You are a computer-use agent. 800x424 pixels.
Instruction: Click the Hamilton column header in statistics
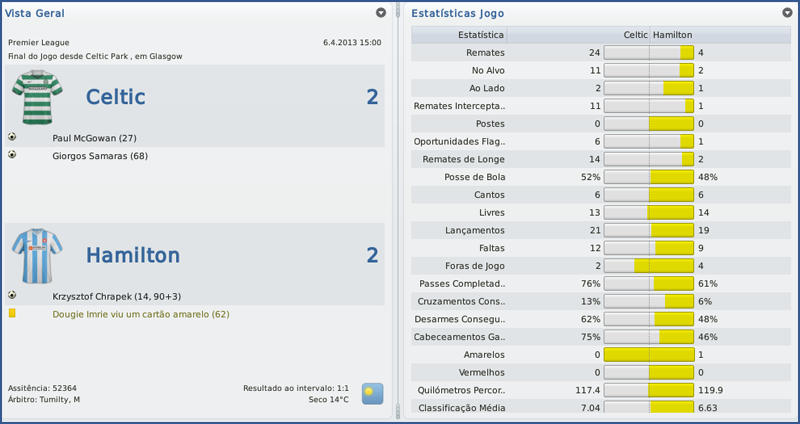[x=672, y=35]
